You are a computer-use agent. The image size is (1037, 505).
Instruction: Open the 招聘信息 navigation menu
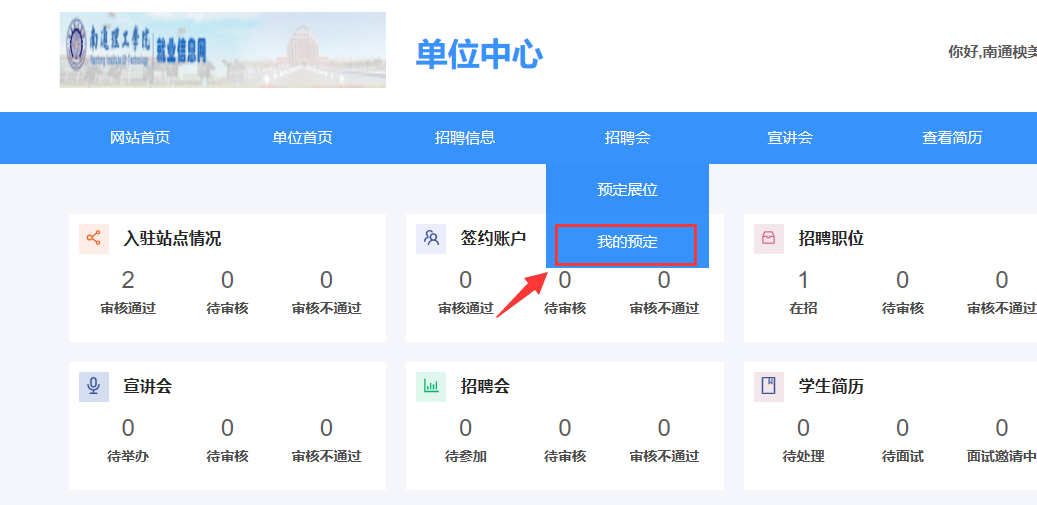tap(465, 138)
